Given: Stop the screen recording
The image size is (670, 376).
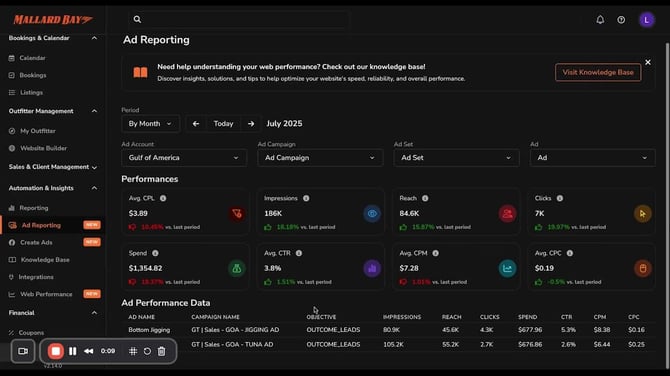Looking at the screenshot, I should point(56,351).
